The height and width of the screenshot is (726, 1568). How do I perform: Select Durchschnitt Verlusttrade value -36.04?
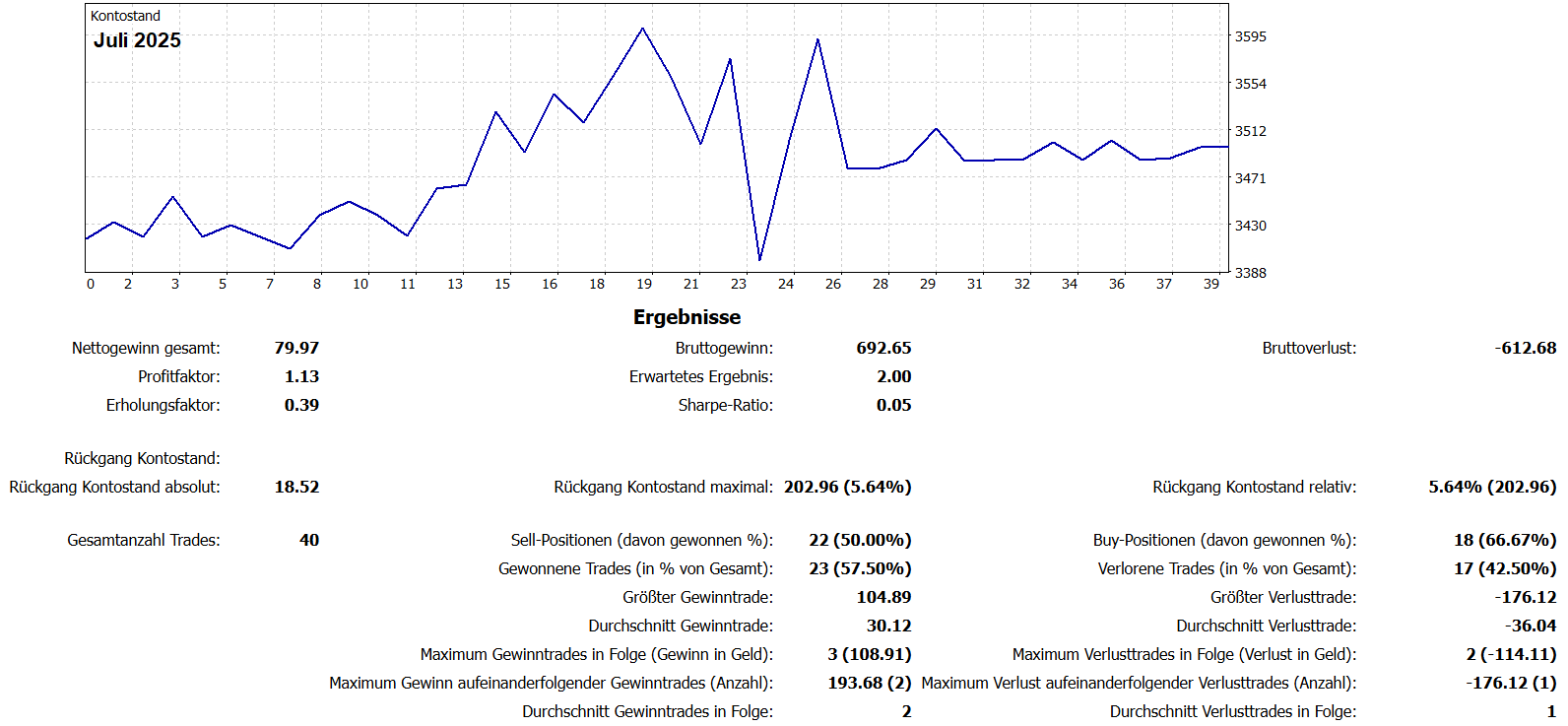click(x=1531, y=626)
